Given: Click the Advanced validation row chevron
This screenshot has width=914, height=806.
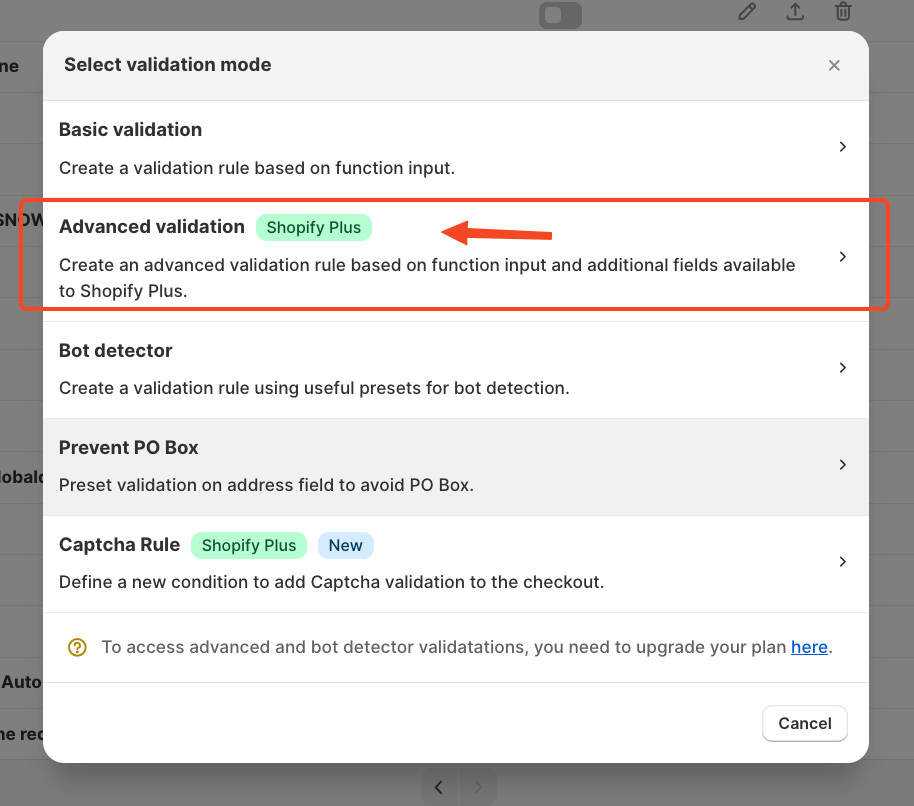Looking at the screenshot, I should point(842,257).
